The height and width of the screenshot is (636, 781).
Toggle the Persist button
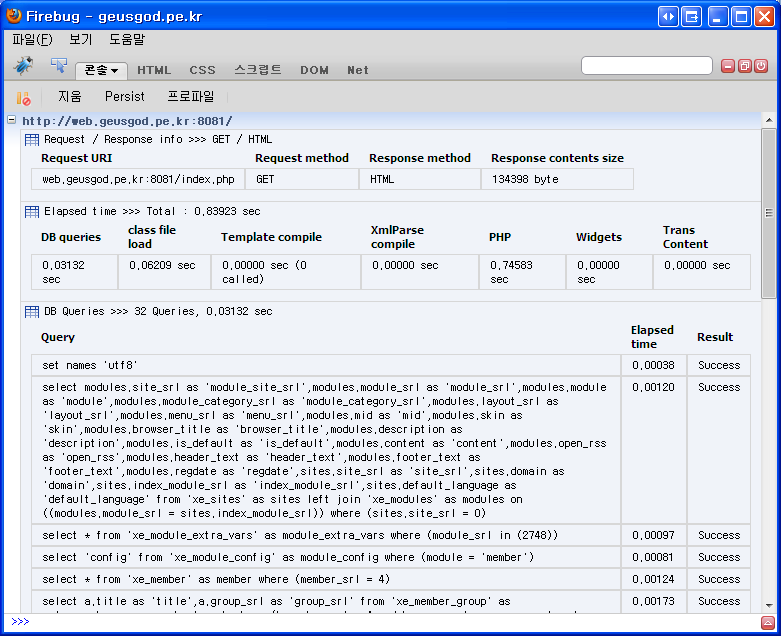tap(125, 96)
